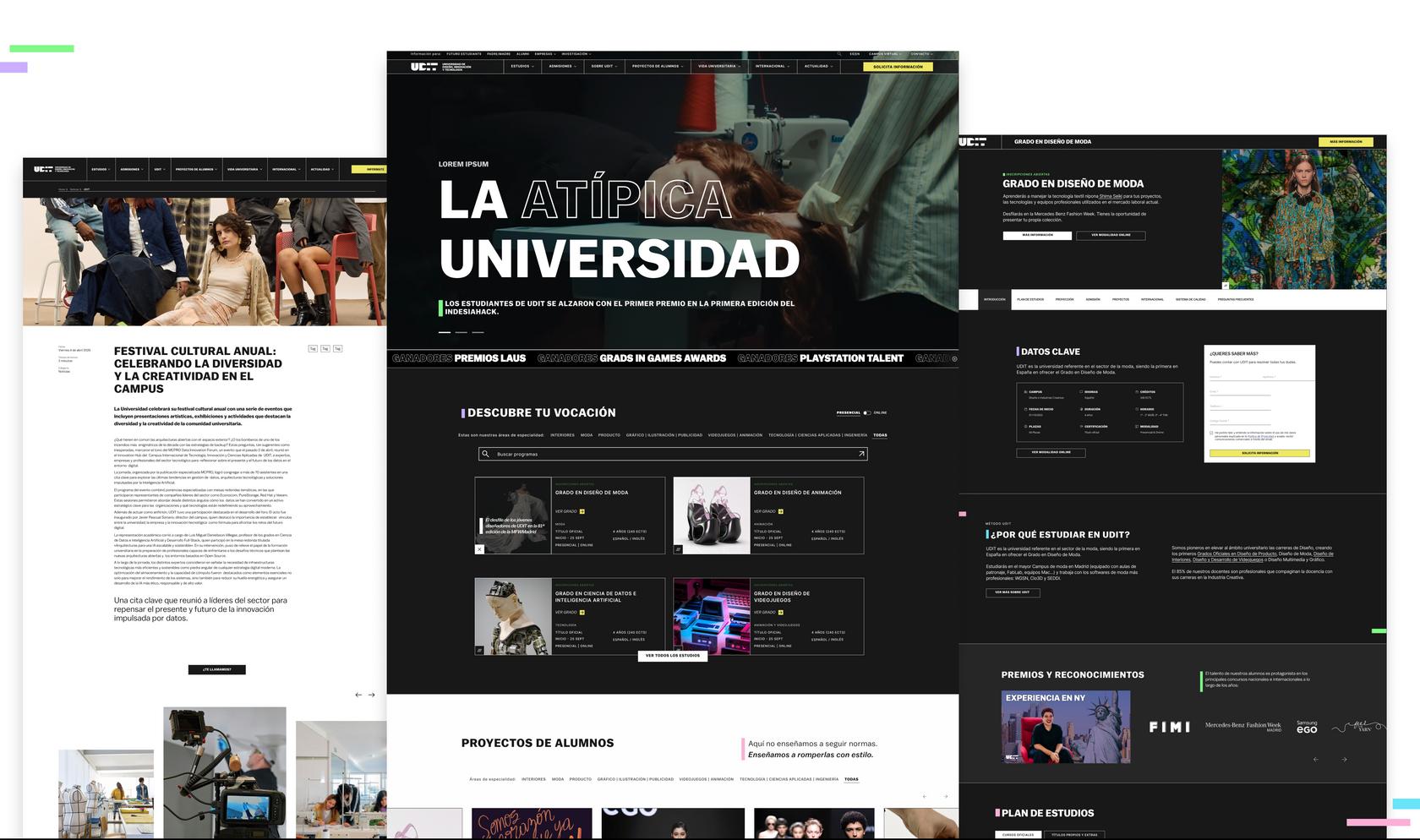
Task: Click the previous arrow in the festival article gallery
Action: click(358, 695)
